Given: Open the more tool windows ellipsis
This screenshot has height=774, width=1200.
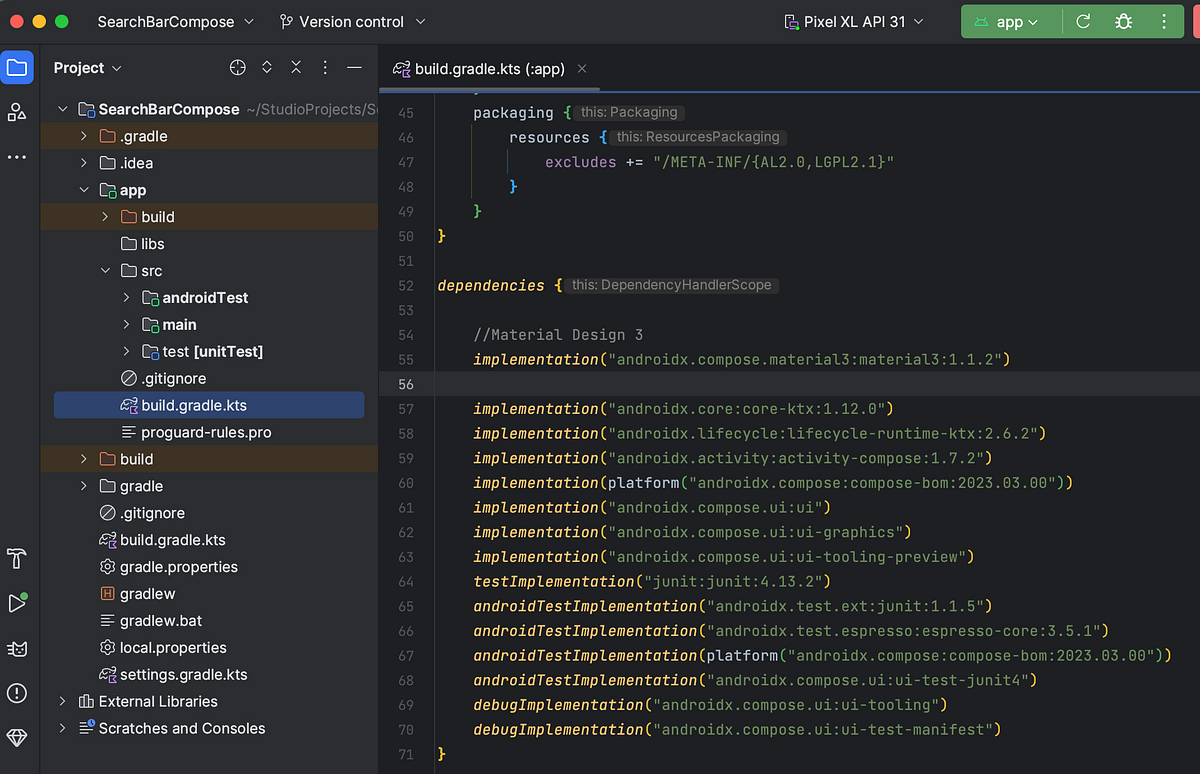Looking at the screenshot, I should (17, 157).
